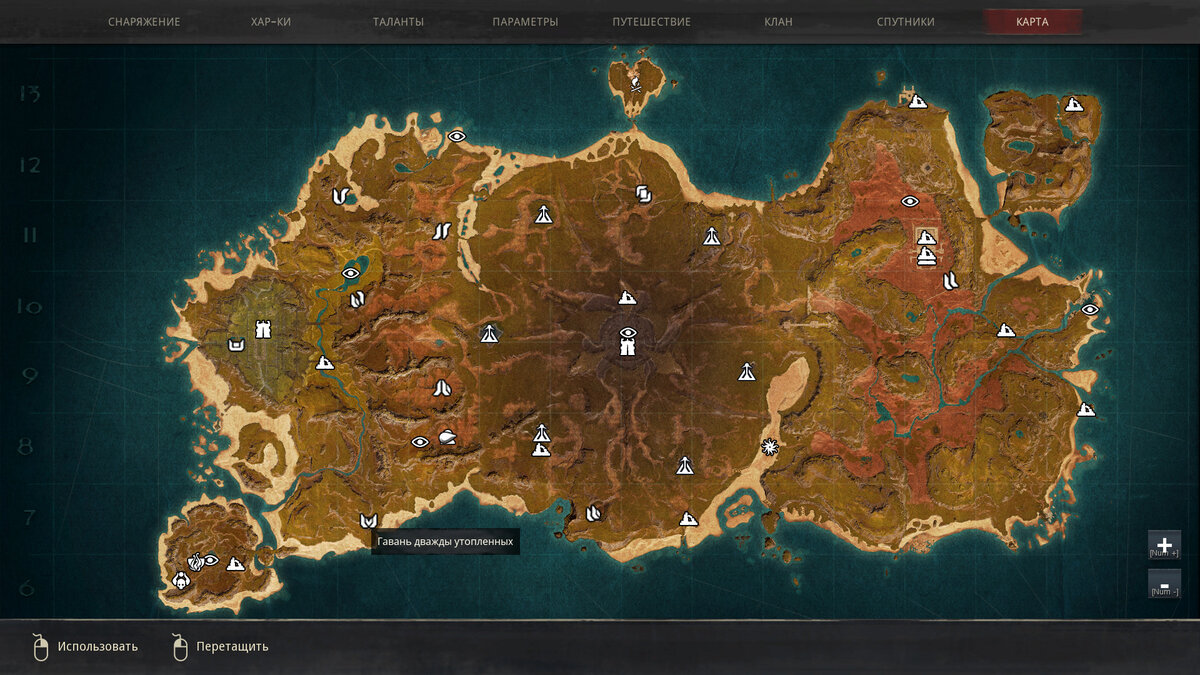Image resolution: width=1200 pixels, height=675 pixels.
Task: Select the boat marker above the central eye
Action: pyautogui.click(x=628, y=297)
